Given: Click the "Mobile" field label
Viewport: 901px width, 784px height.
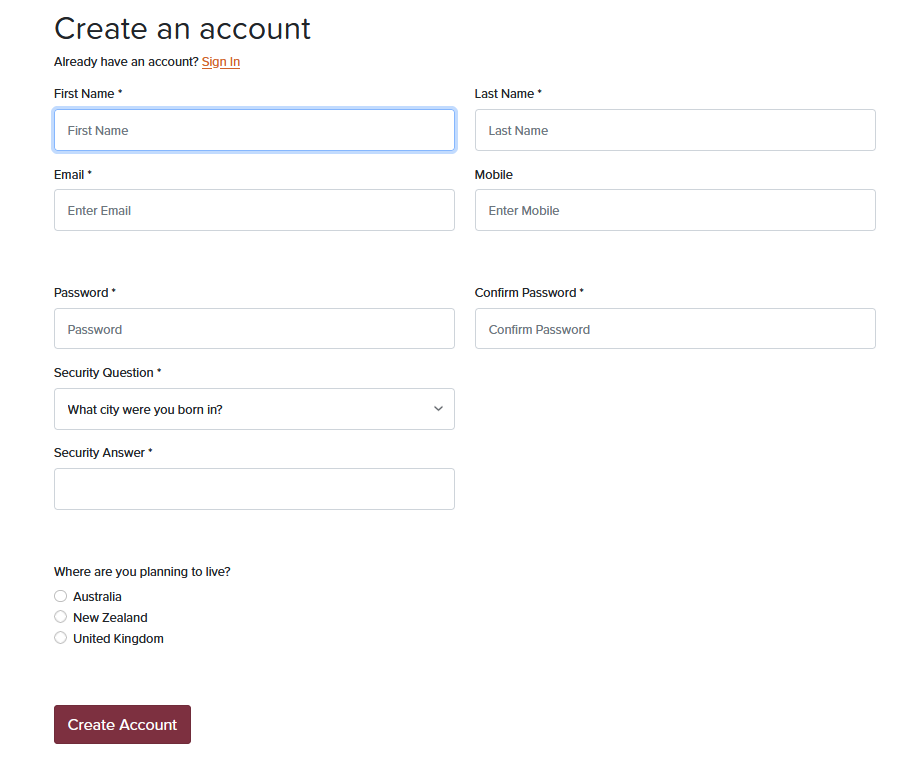Looking at the screenshot, I should [x=493, y=175].
